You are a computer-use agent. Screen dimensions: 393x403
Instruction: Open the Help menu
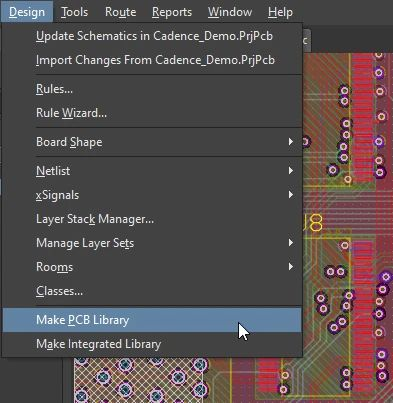click(280, 12)
